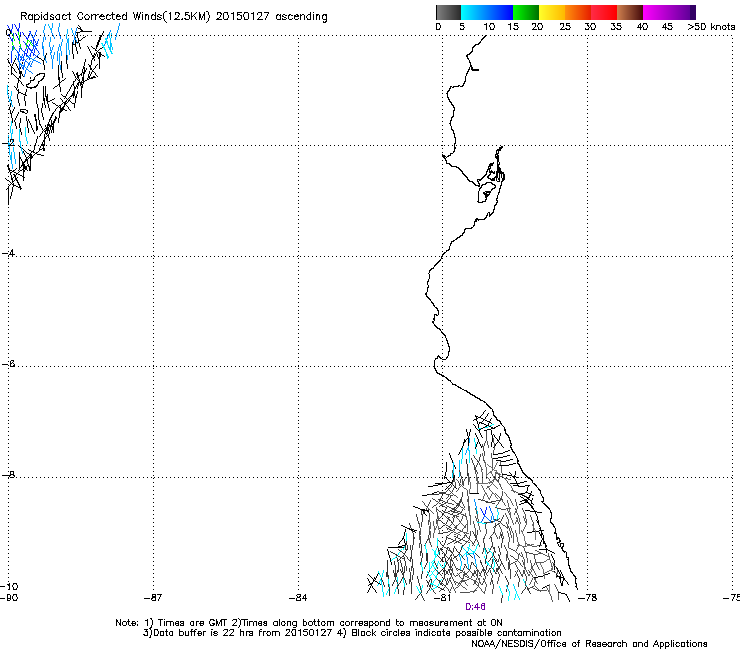This screenshot has width=740, height=650.
Task: Click the orange 25–30 knots color segment
Action: click(x=578, y=12)
